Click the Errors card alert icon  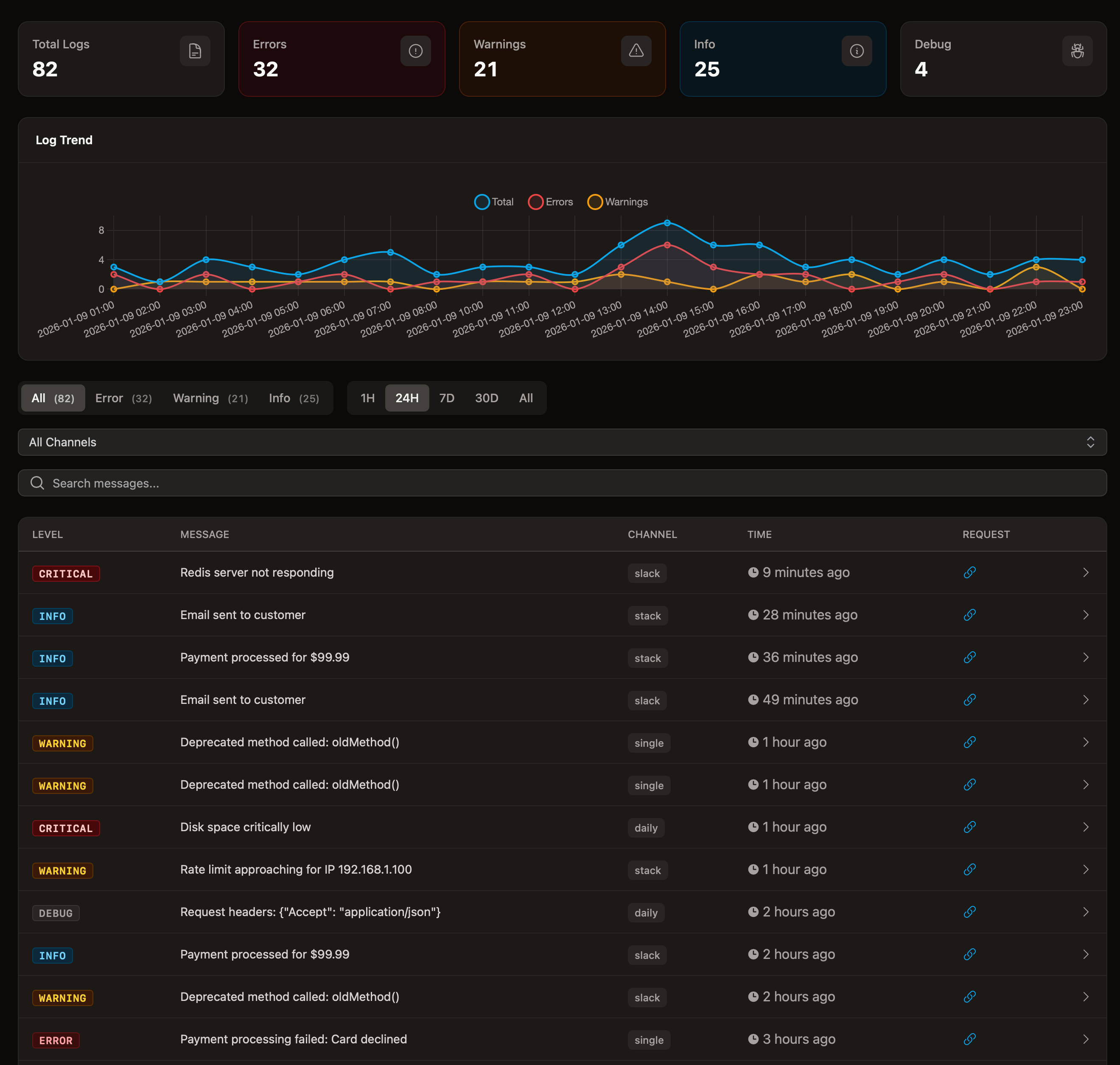[415, 51]
